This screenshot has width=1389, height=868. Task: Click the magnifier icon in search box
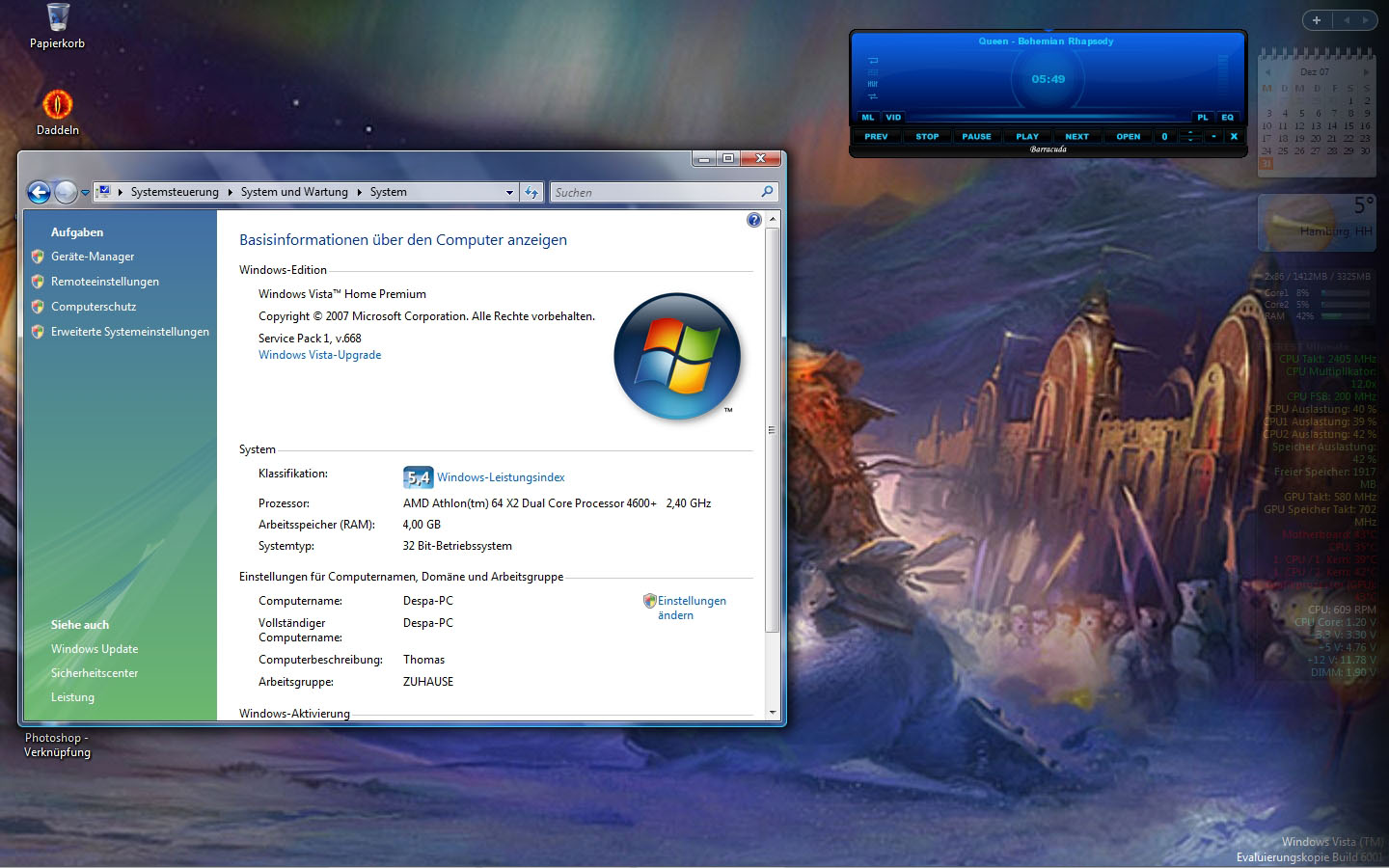click(x=768, y=192)
